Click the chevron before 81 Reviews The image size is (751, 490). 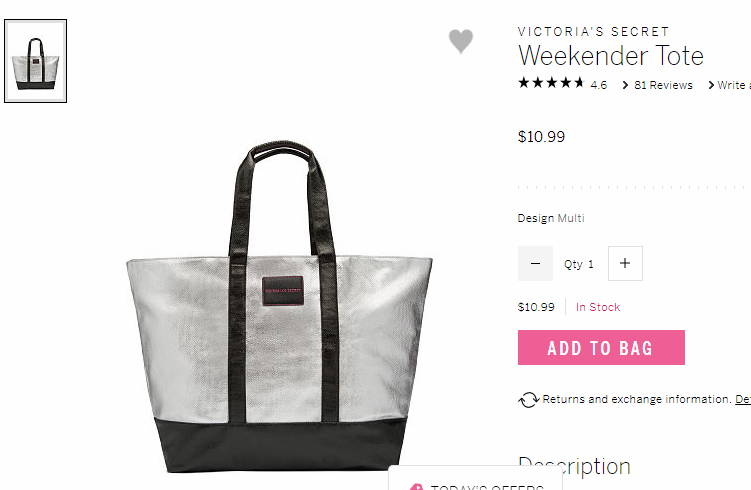[x=625, y=85]
